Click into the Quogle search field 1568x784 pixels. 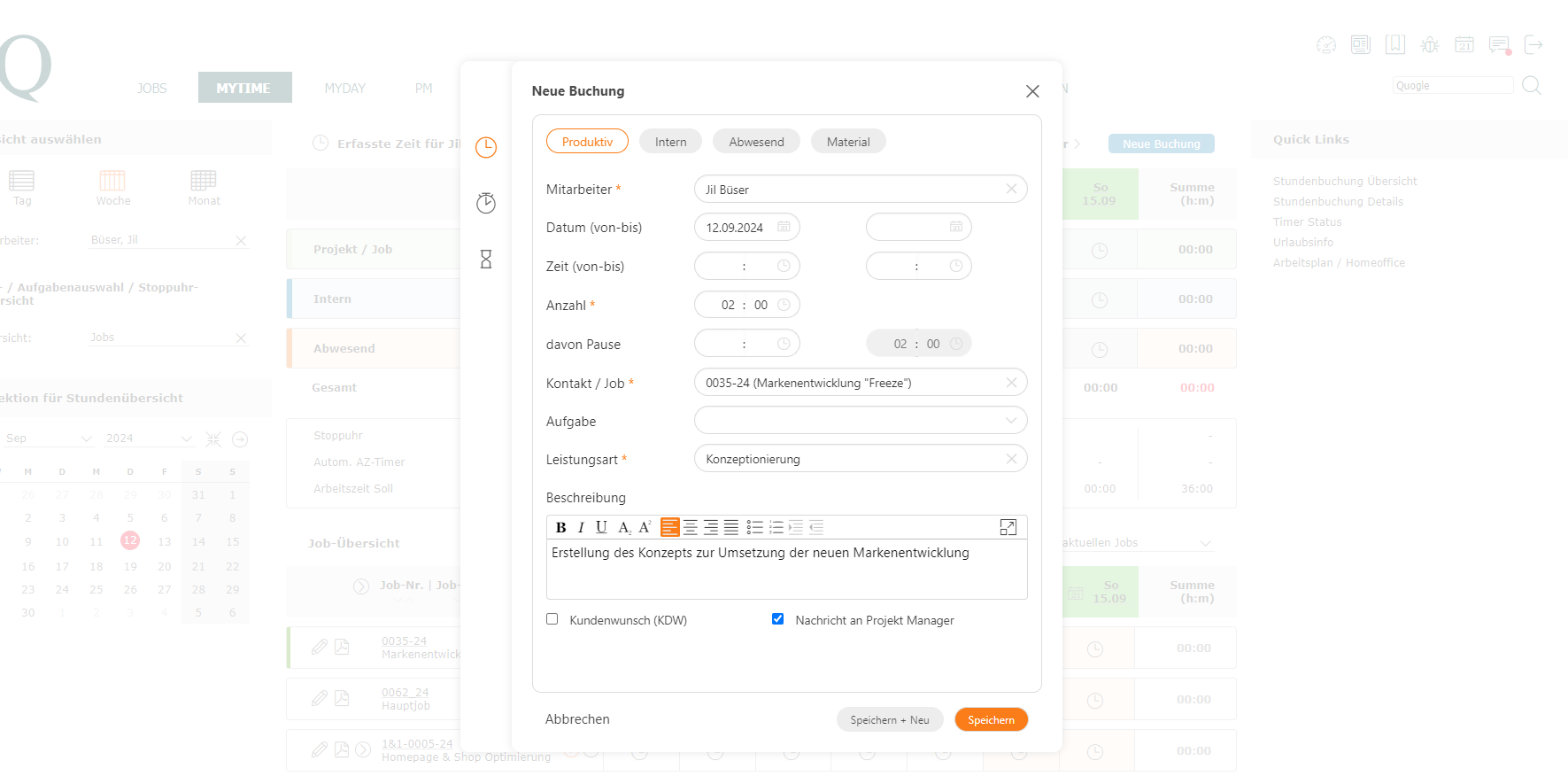click(x=1453, y=86)
